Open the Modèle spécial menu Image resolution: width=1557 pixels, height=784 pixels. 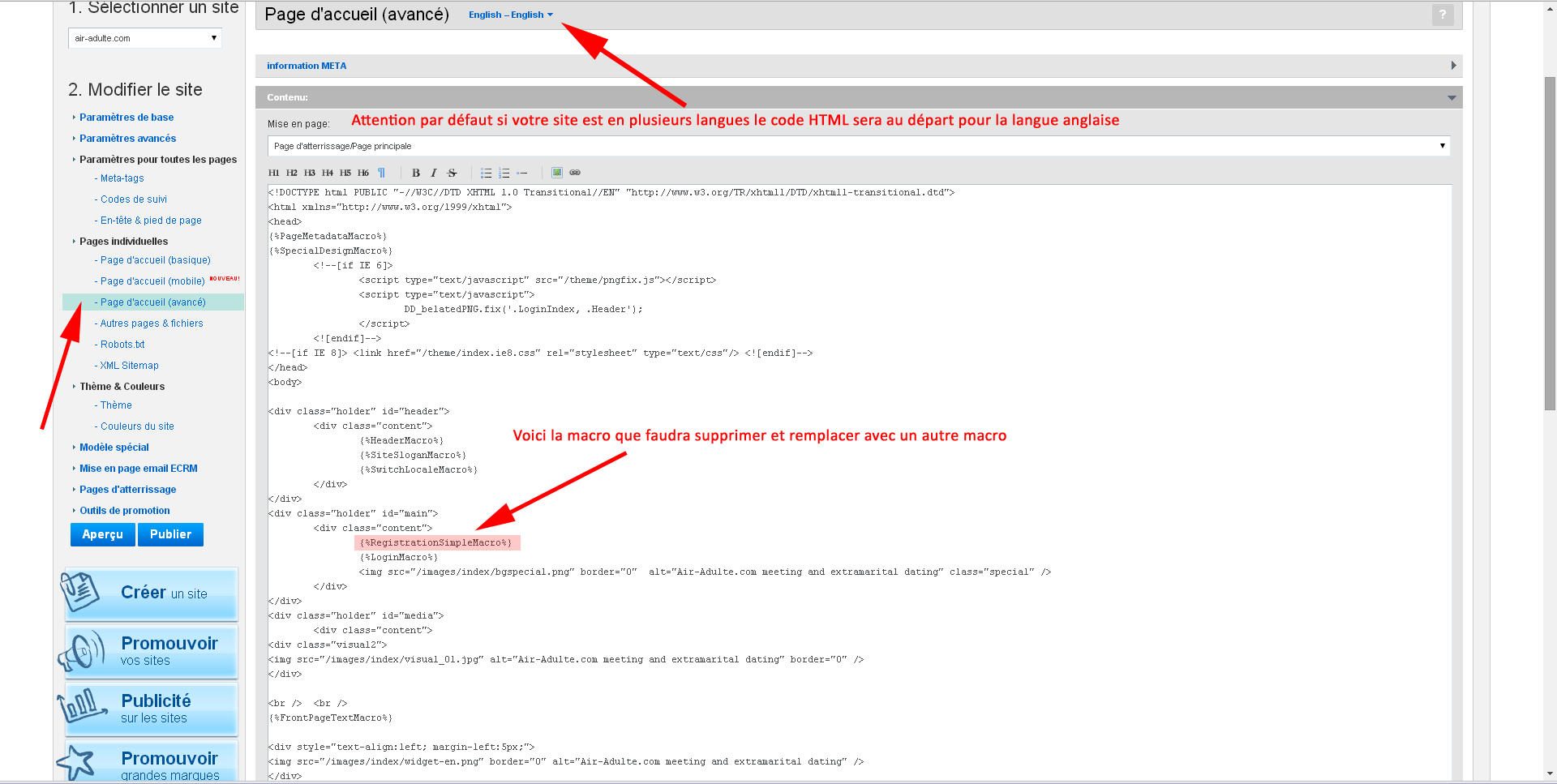tap(114, 448)
